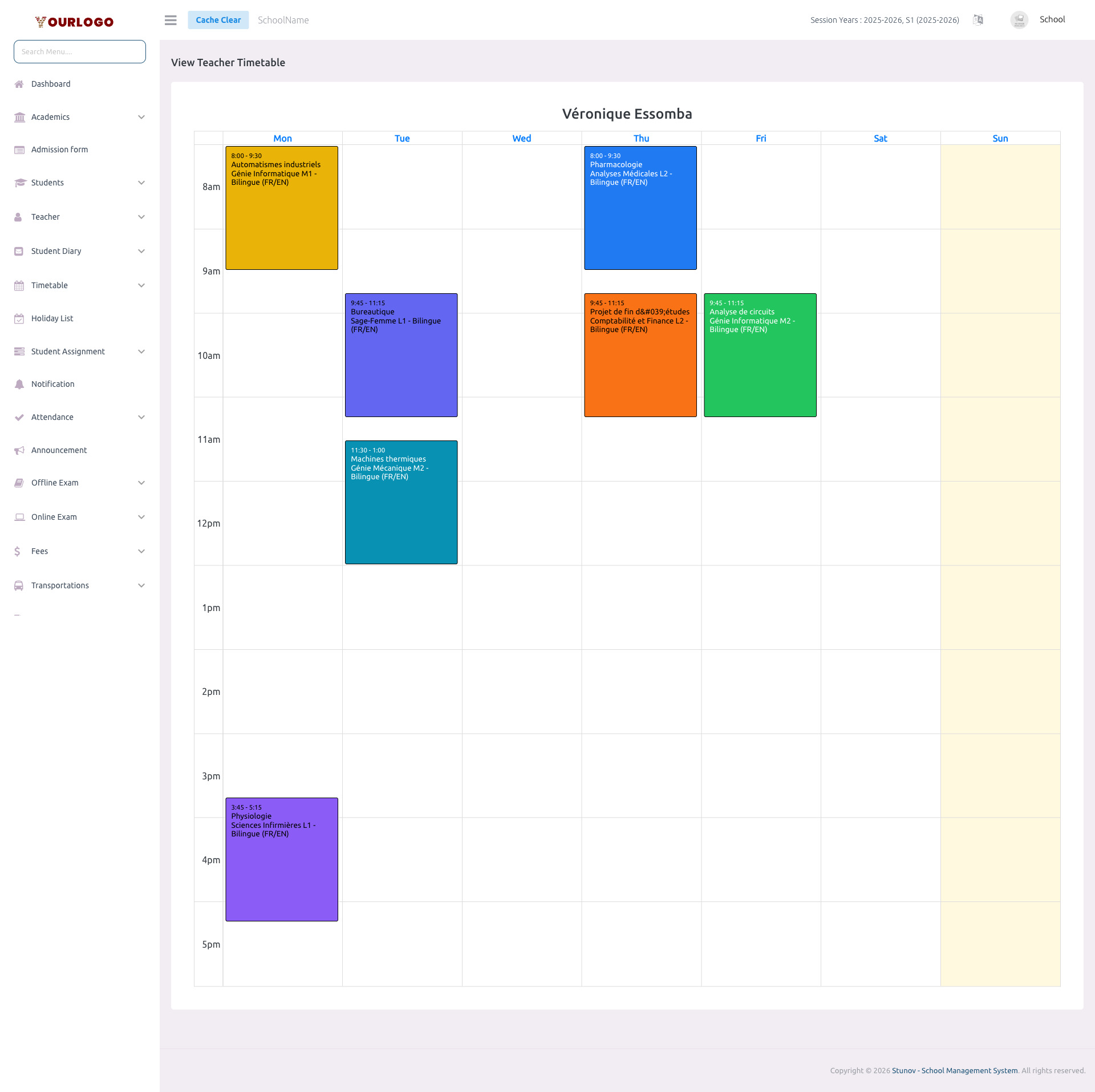Viewport: 1095px width, 1092px height.
Task: Open the Transportations bus icon
Action: click(19, 585)
